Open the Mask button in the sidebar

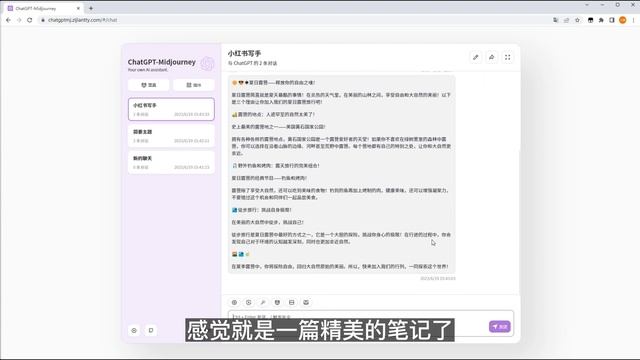tap(149, 85)
